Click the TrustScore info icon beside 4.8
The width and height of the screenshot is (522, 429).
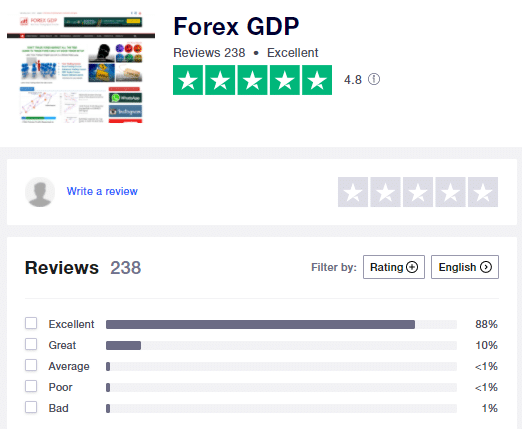click(x=374, y=79)
